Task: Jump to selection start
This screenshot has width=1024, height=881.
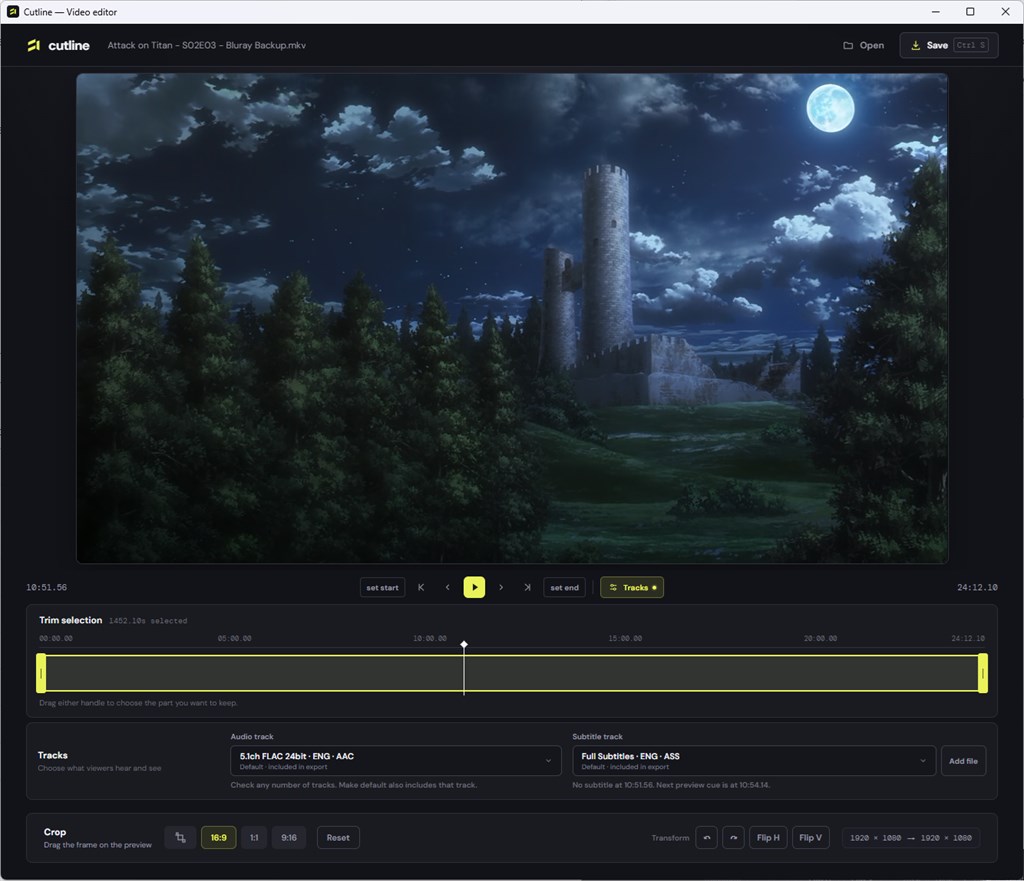Action: click(x=421, y=587)
